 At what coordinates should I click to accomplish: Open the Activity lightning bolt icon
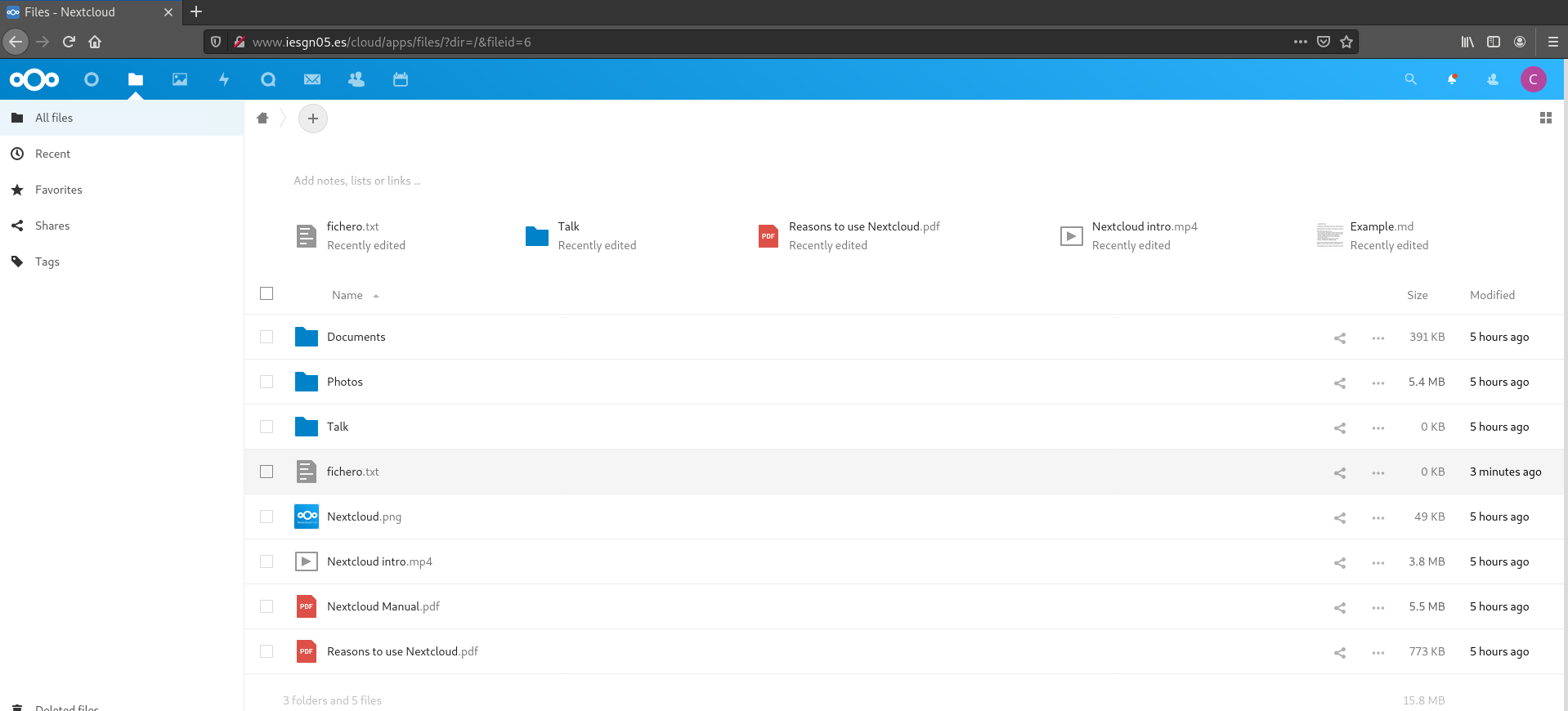(224, 79)
